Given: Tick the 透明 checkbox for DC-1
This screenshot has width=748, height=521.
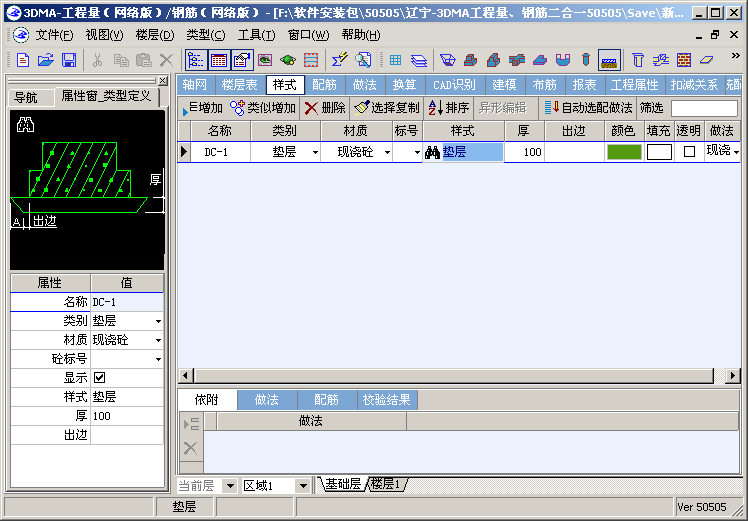Looking at the screenshot, I should 689,152.
